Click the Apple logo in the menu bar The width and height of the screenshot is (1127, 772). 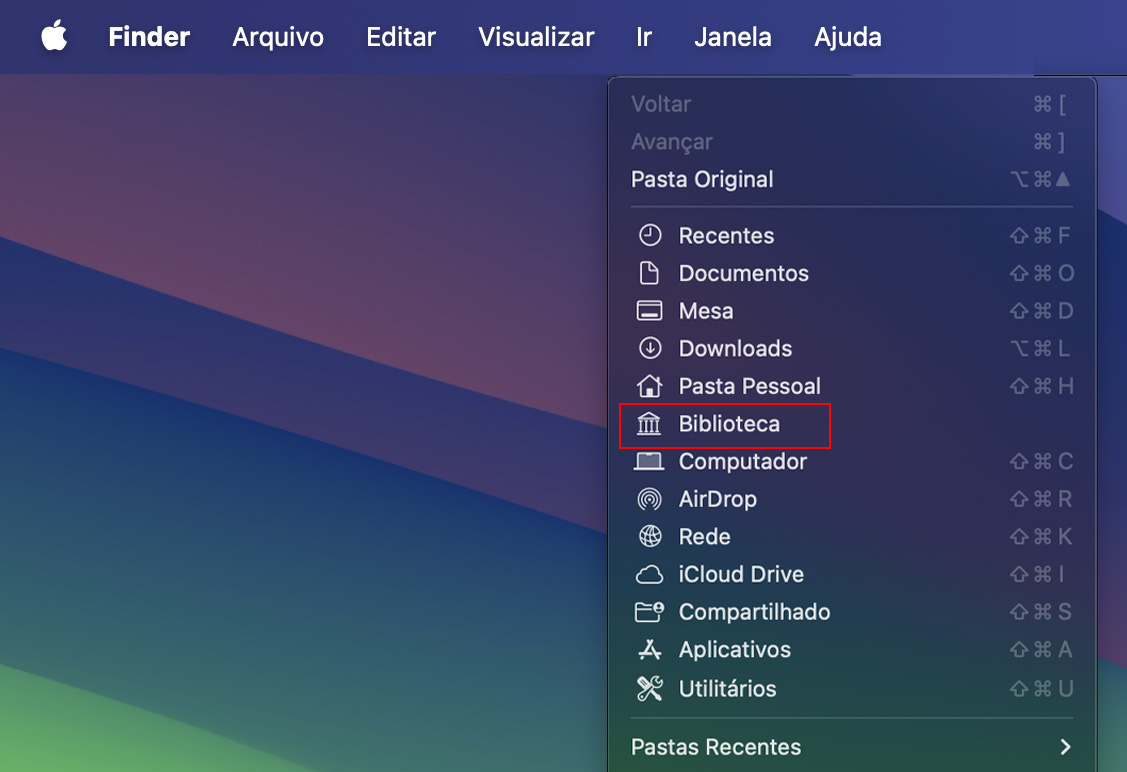[54, 36]
